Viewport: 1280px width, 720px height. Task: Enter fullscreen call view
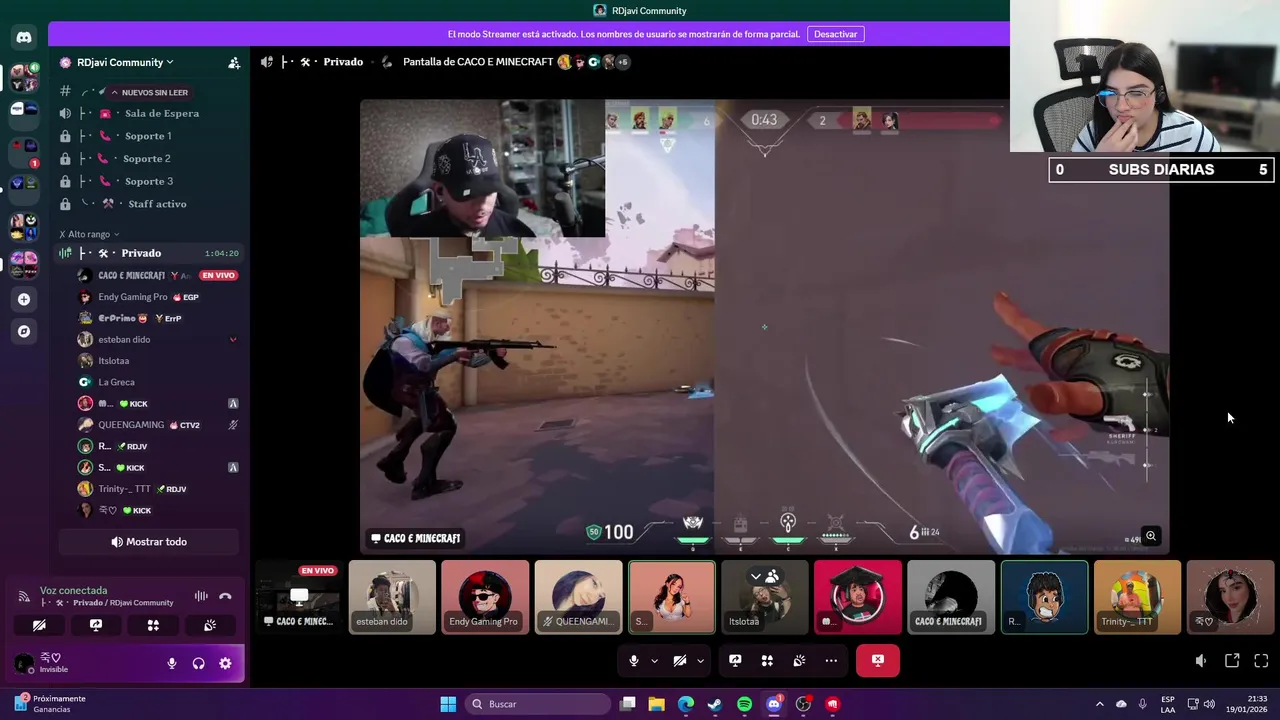(x=1261, y=661)
